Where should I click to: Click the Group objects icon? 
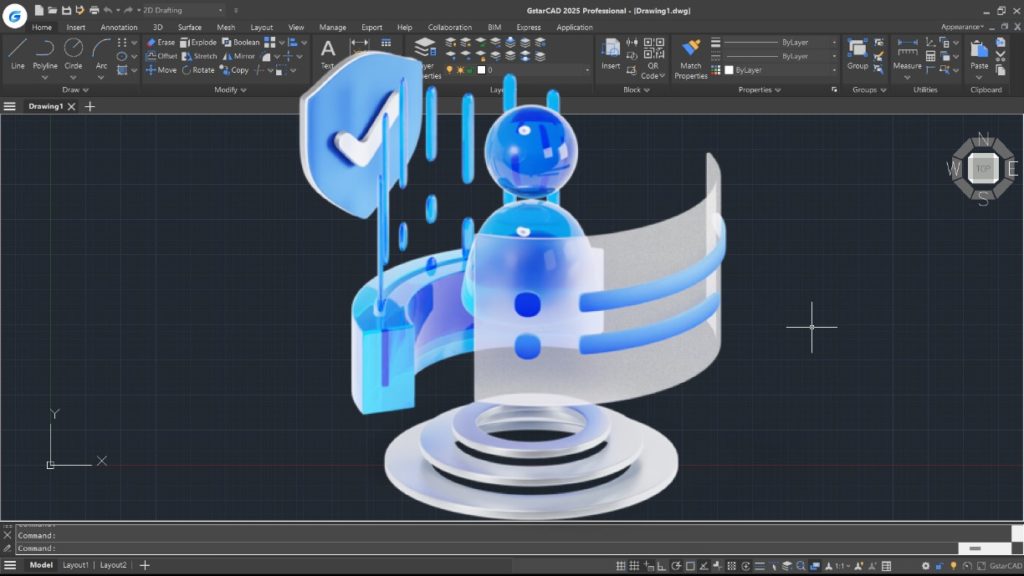[x=857, y=52]
